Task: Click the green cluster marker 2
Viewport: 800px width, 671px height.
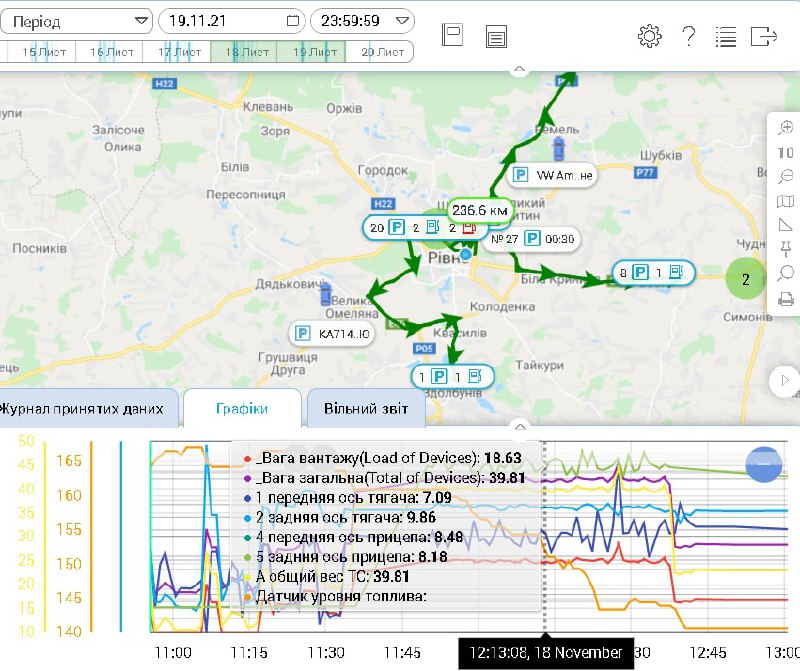Action: (745, 279)
